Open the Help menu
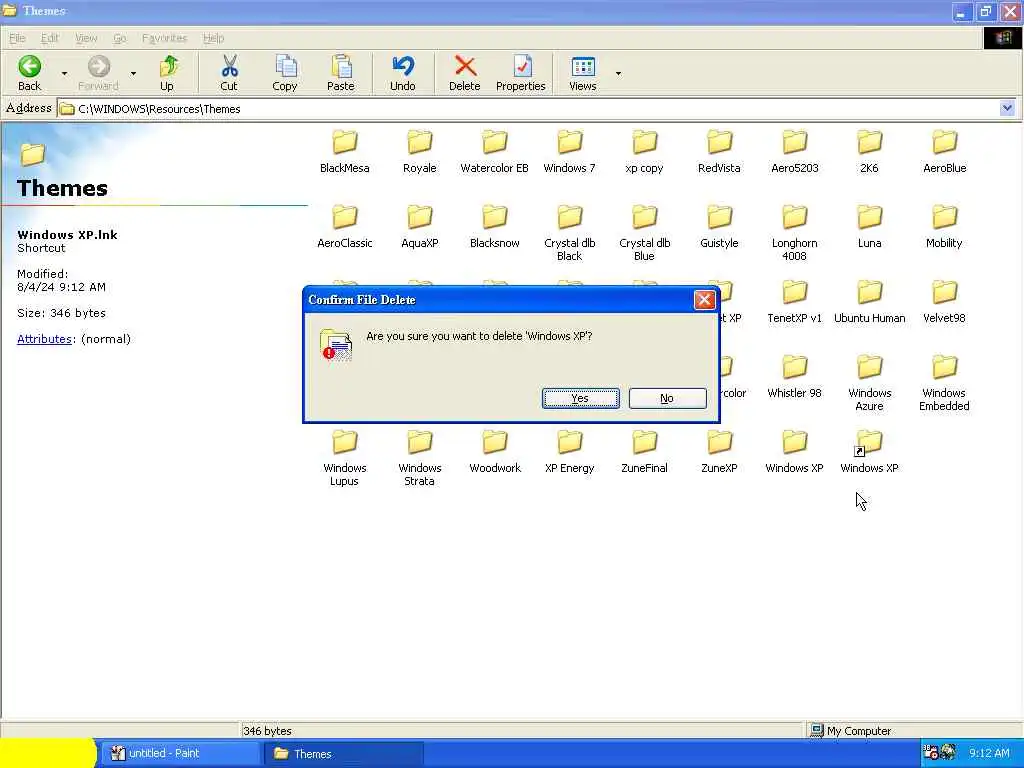1024x768 pixels. (213, 38)
